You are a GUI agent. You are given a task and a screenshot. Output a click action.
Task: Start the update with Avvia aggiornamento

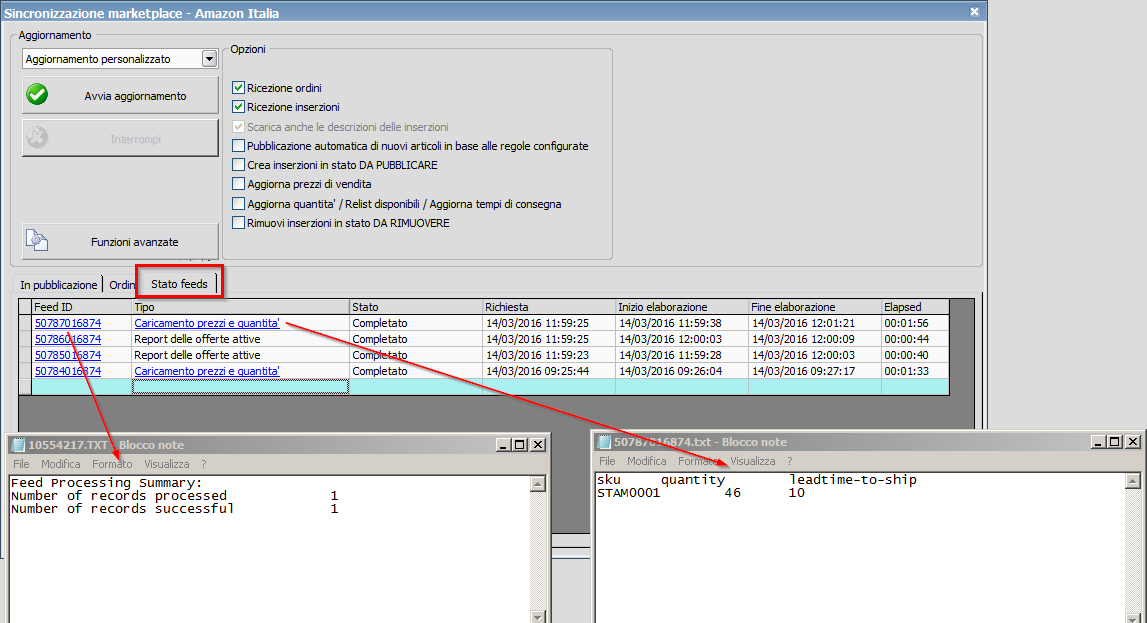click(120, 95)
